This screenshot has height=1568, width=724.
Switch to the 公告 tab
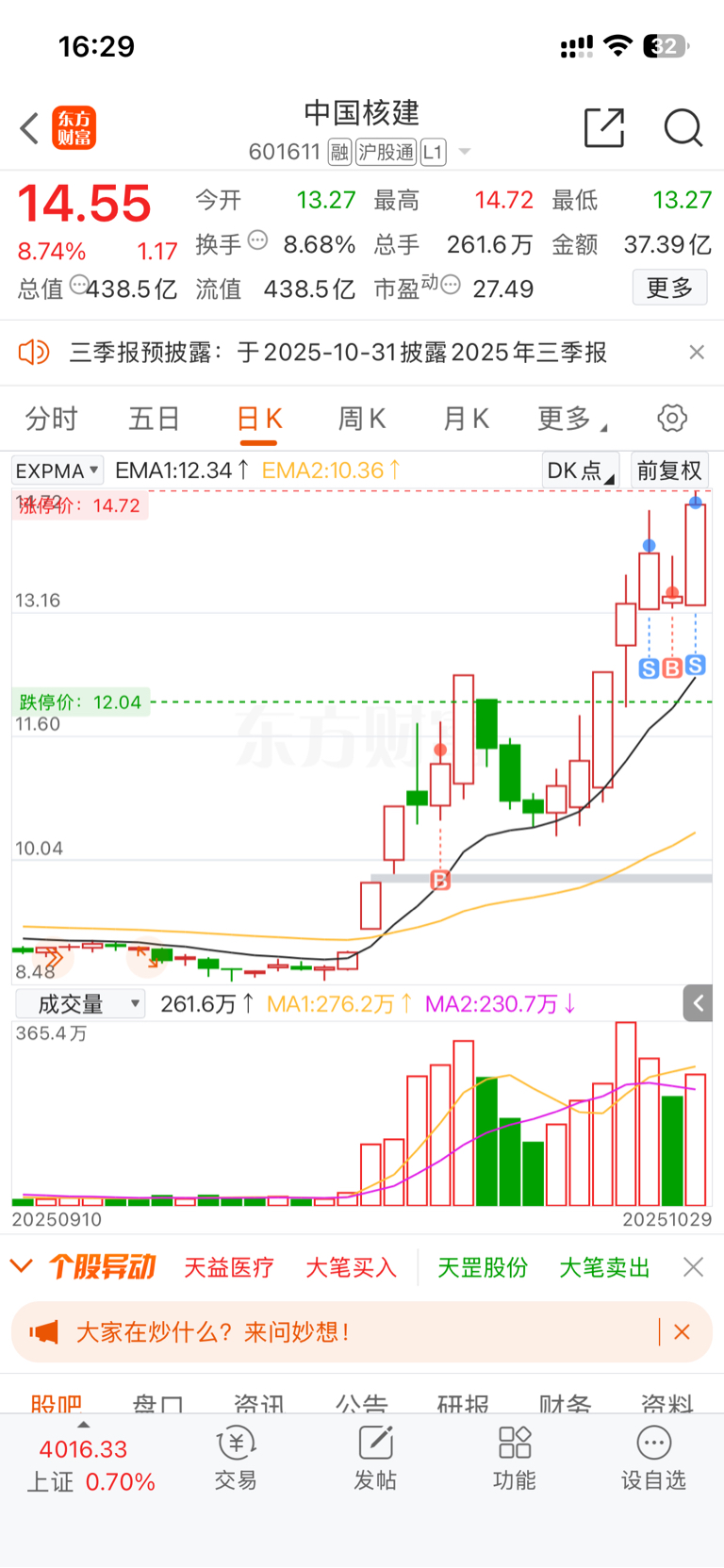362,1403
